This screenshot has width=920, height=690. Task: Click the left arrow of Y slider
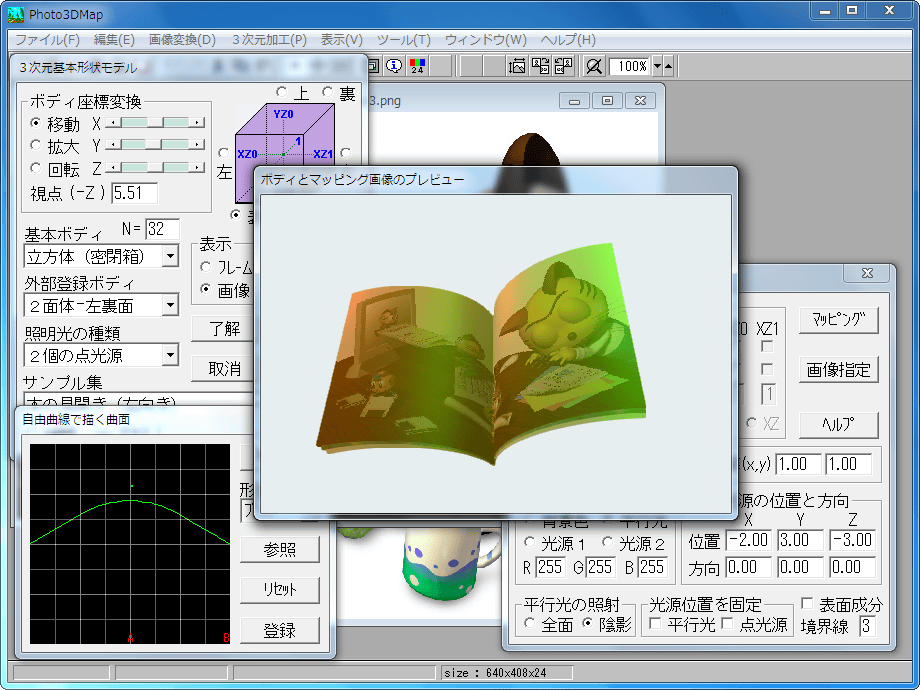[x=111, y=144]
